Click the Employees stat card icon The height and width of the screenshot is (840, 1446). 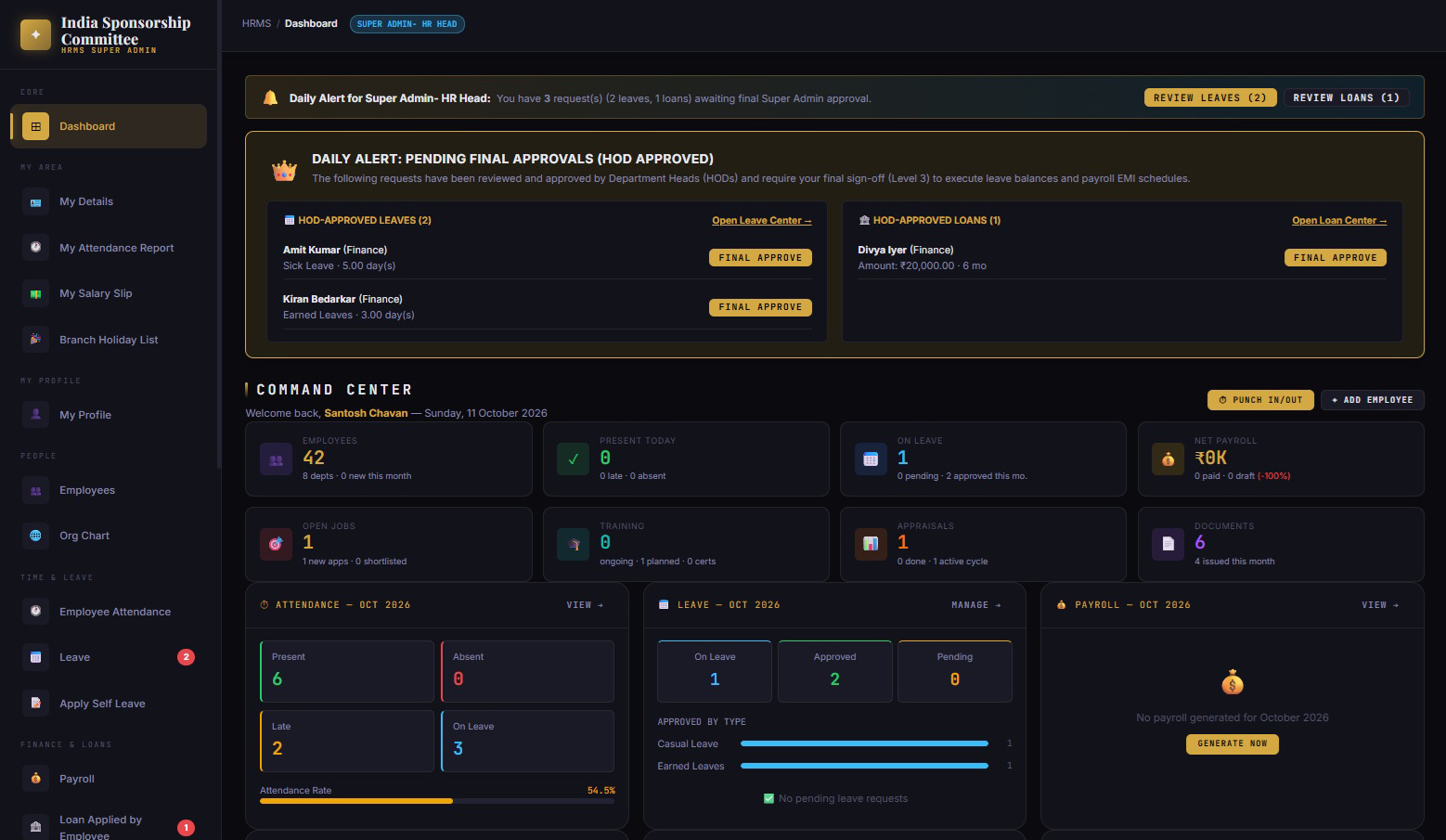point(276,459)
